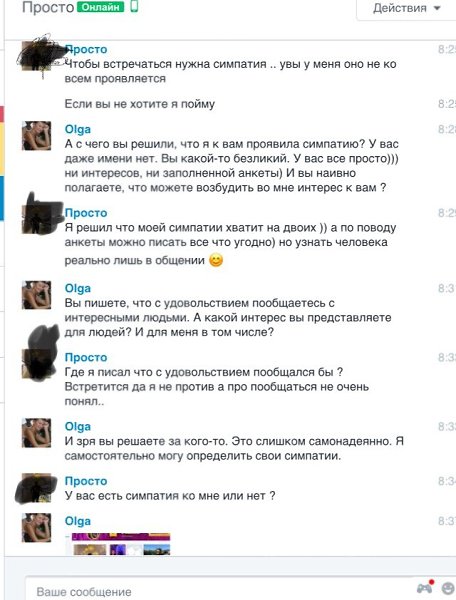Open the Действия dropdown menu
The height and width of the screenshot is (600, 456).
pos(406,8)
